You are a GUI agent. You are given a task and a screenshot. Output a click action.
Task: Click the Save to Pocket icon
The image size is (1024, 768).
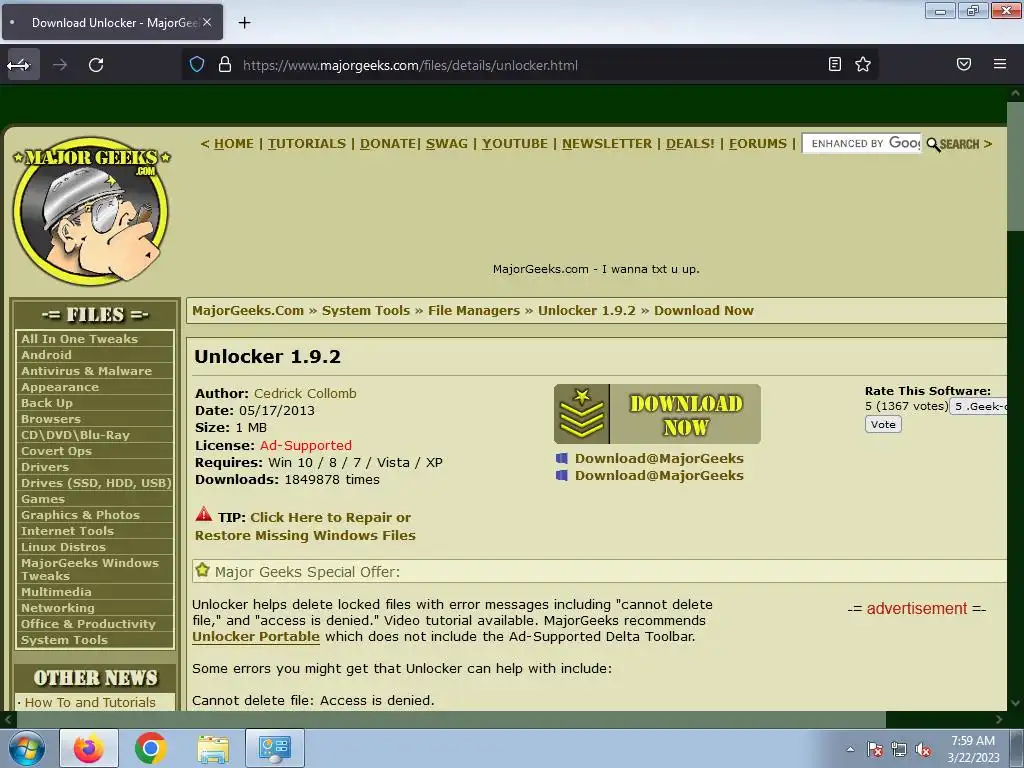click(963, 64)
